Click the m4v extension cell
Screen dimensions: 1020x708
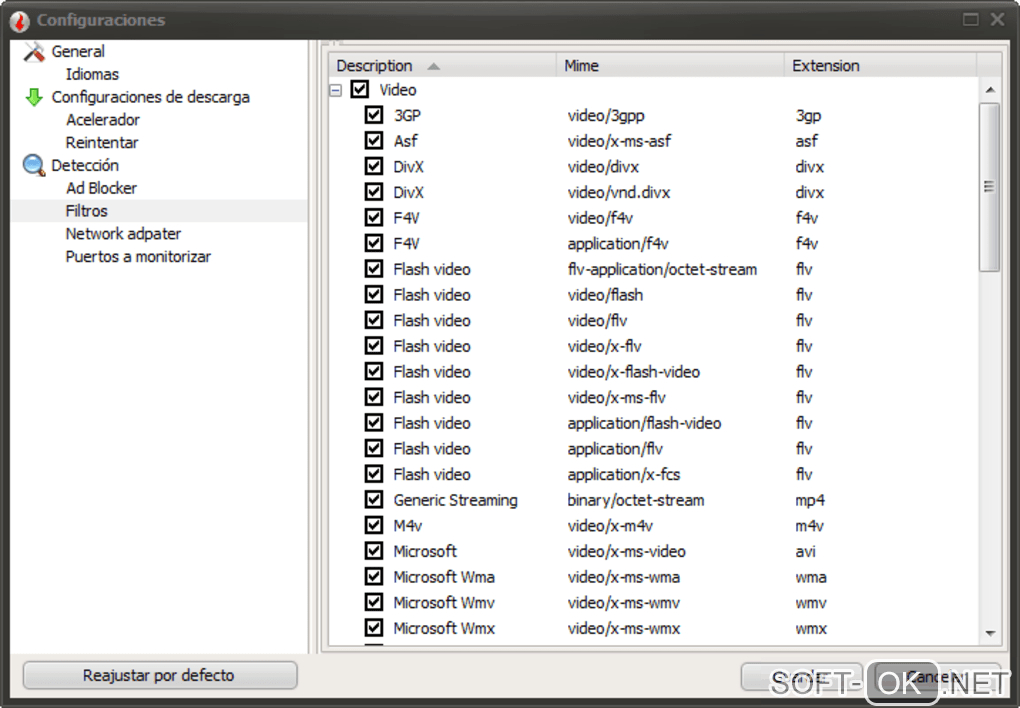point(810,526)
